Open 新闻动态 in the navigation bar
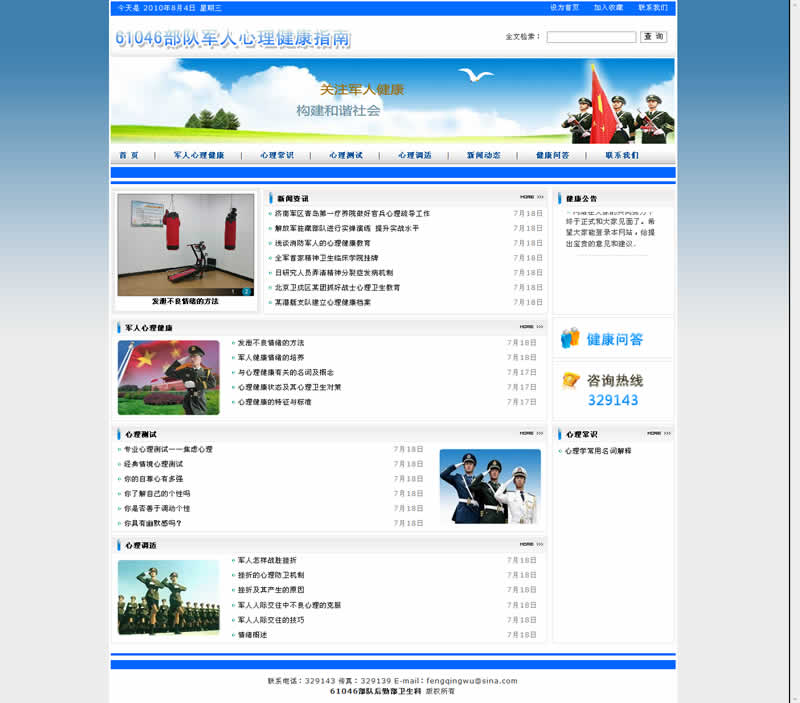Image resolution: width=800 pixels, height=703 pixels. click(x=483, y=155)
